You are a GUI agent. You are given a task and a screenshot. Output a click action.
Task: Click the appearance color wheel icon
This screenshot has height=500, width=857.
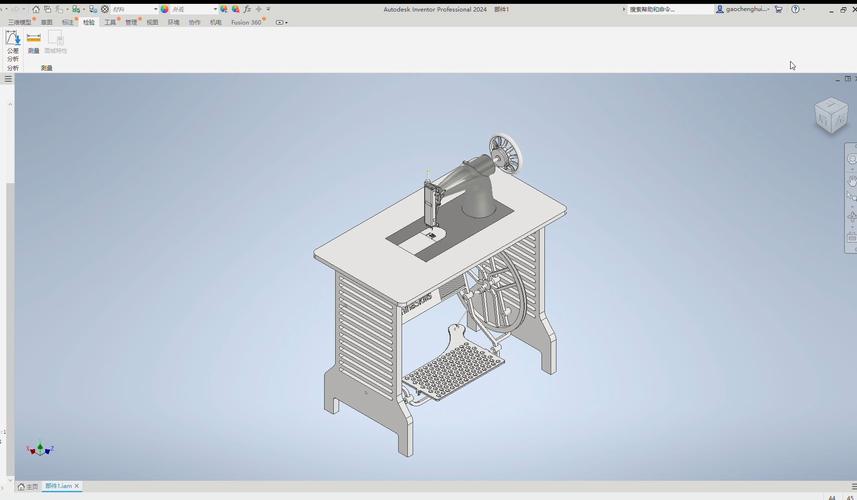165,9
